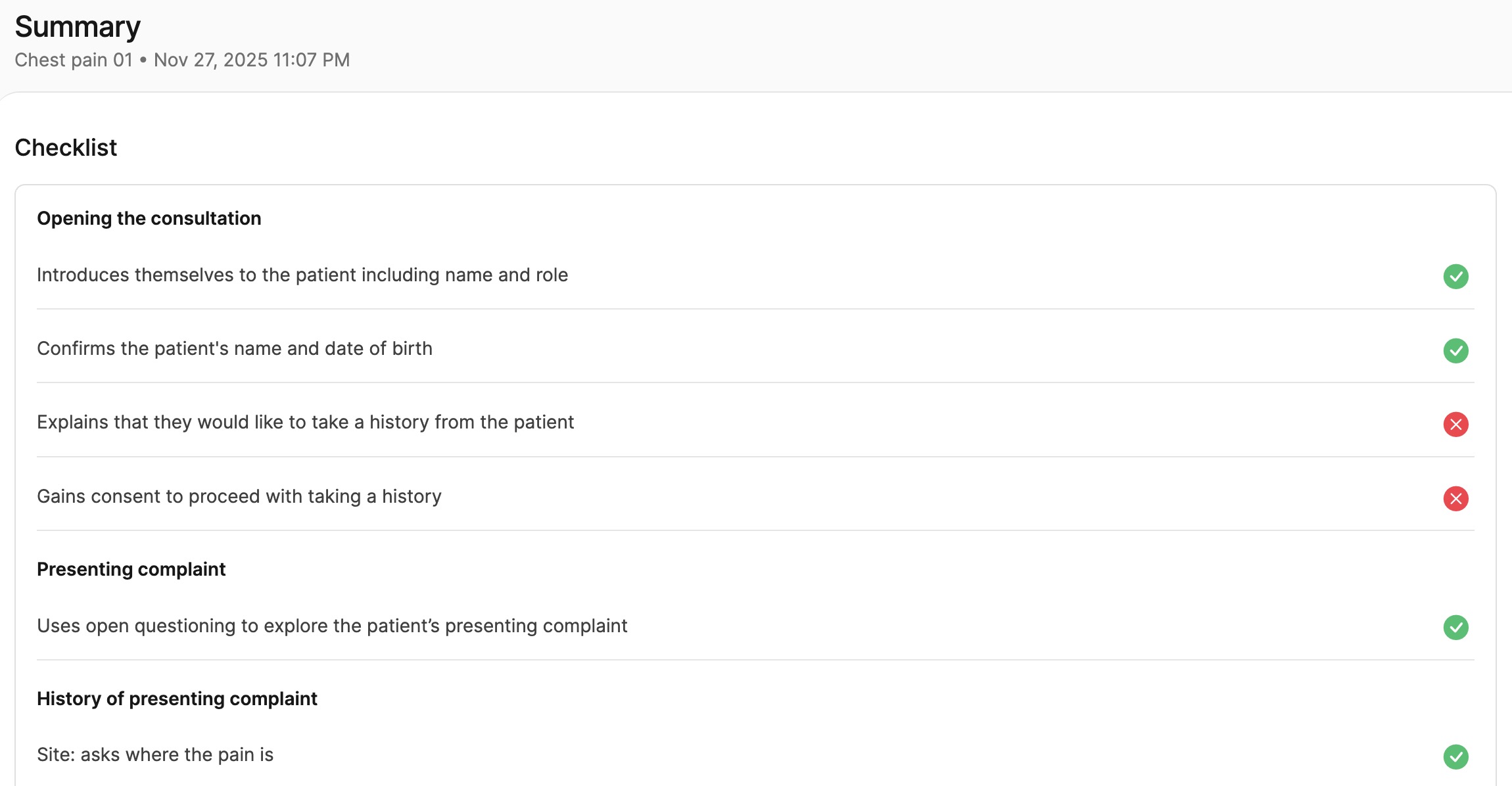Viewport: 1512px width, 786px height.
Task: Click green check for open questioning item
Action: point(1455,627)
